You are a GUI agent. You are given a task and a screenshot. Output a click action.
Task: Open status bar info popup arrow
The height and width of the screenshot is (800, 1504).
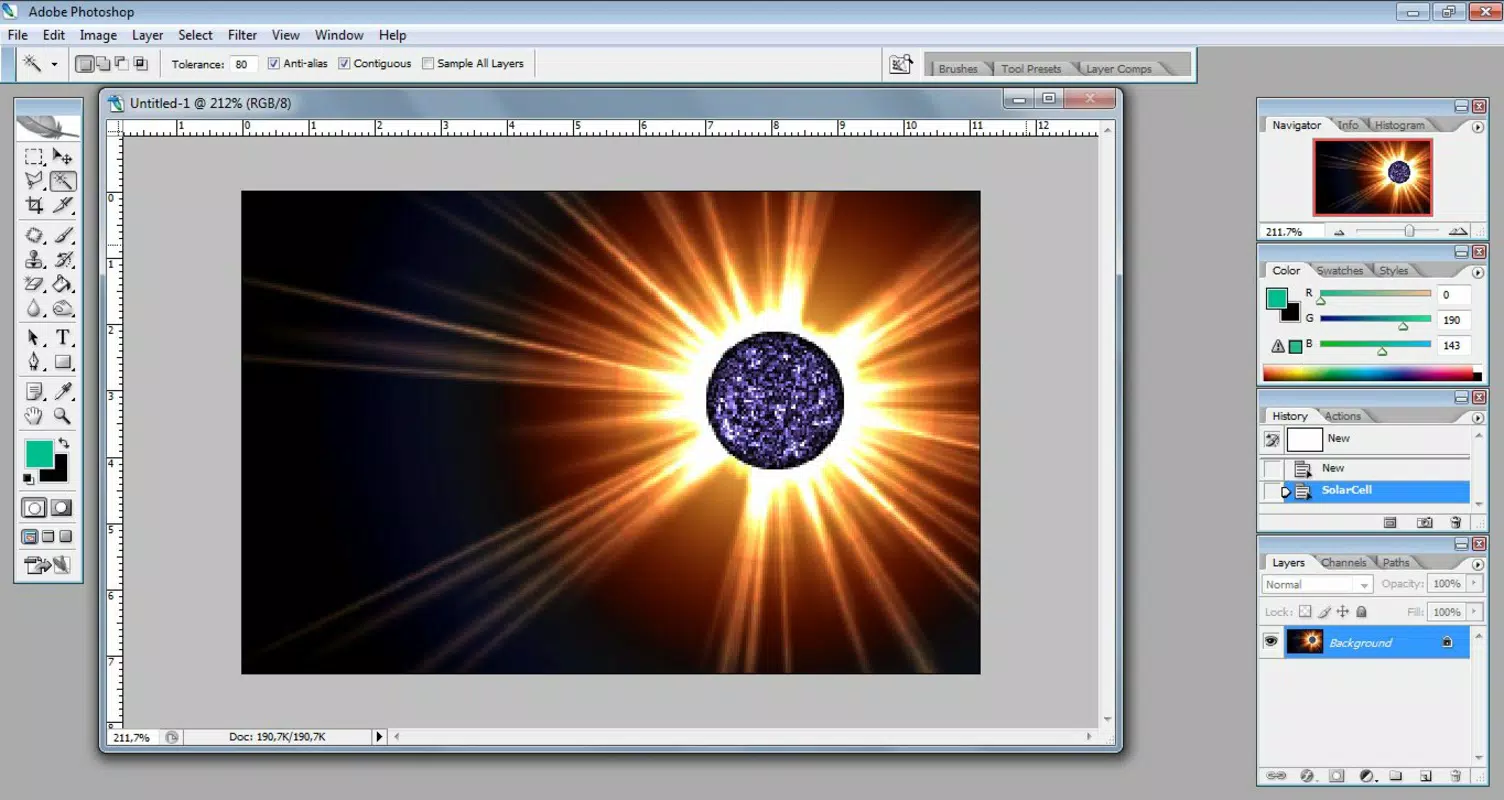pos(379,737)
